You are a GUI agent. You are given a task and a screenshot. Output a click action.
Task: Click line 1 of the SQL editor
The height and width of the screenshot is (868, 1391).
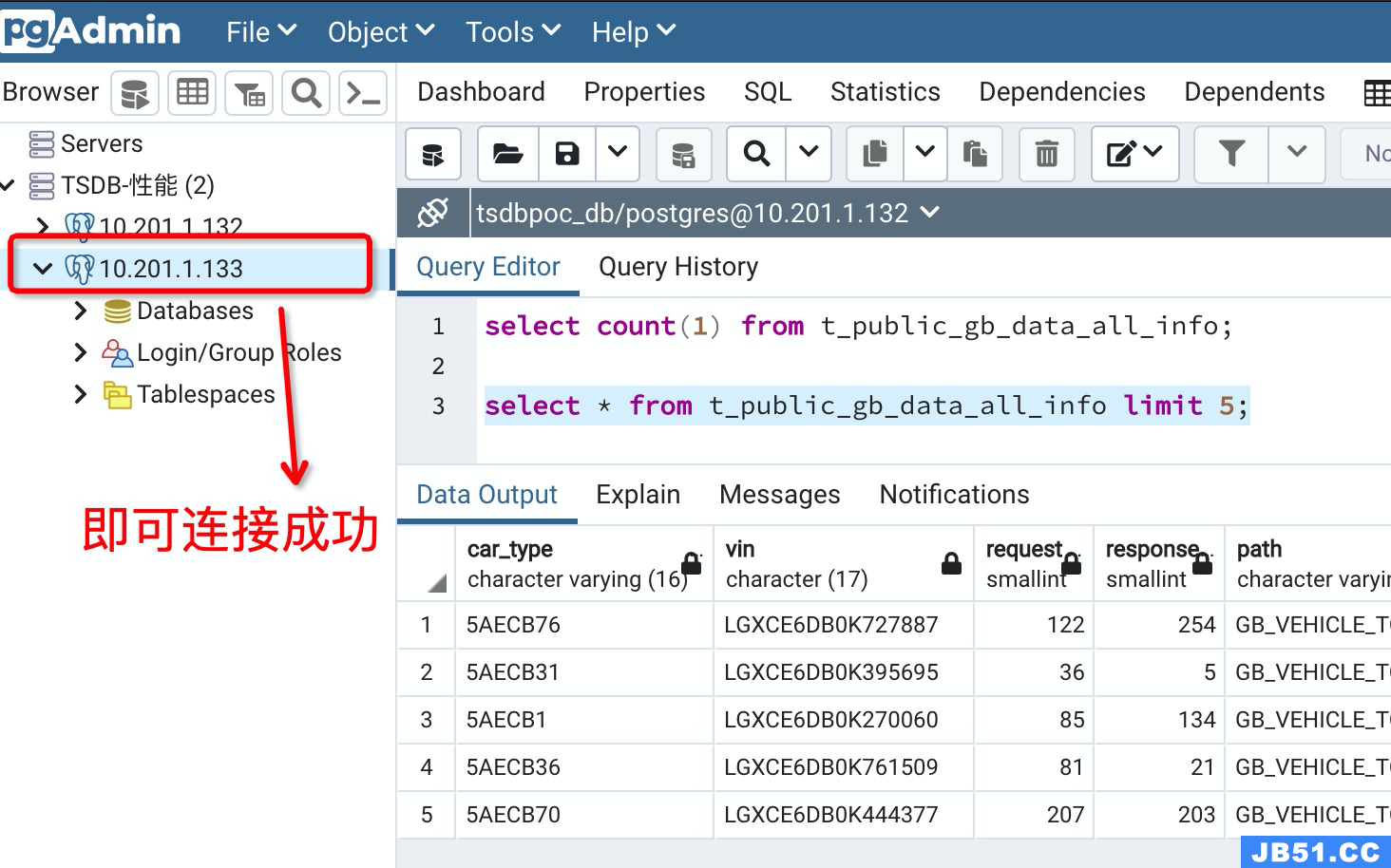(x=859, y=327)
